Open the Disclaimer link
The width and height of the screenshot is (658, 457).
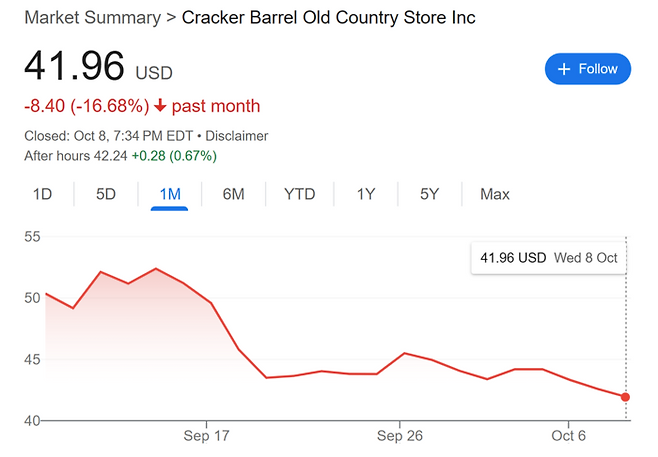(x=237, y=136)
